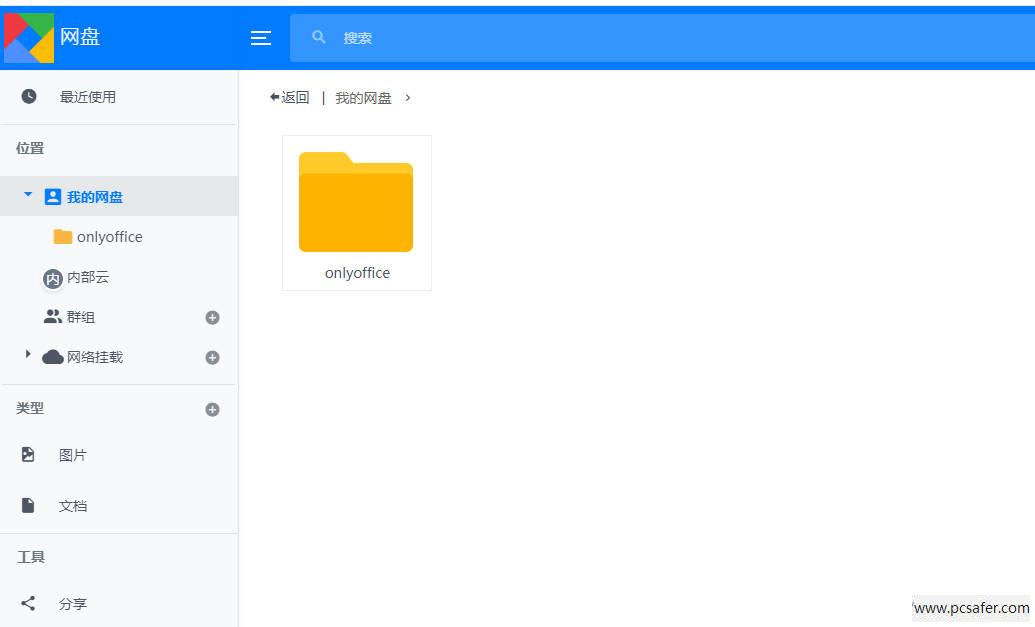Open the onlyoffice folder thumbnail
This screenshot has width=1035, height=627.
pyautogui.click(x=356, y=203)
